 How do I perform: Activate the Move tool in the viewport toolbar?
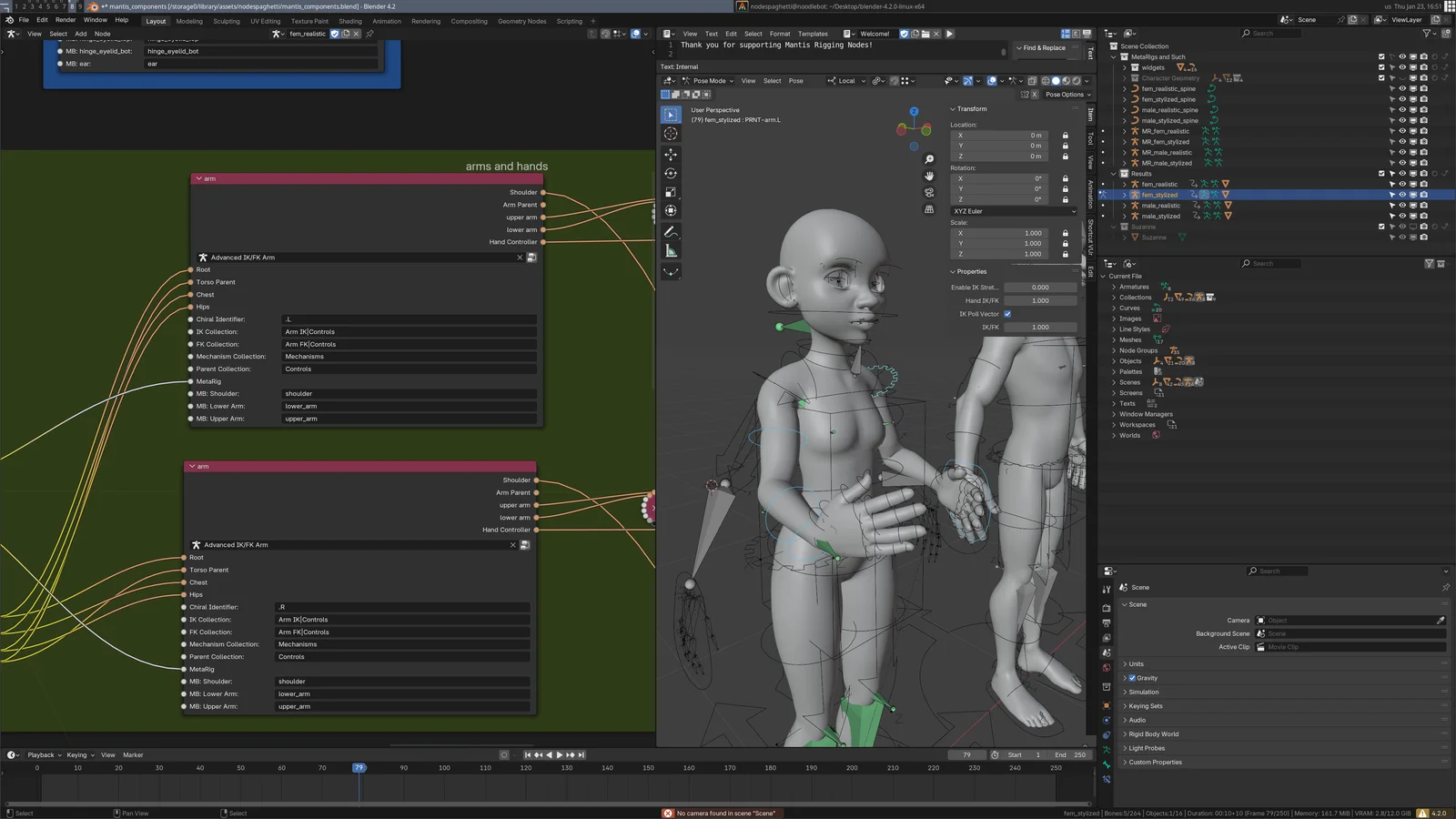click(671, 154)
